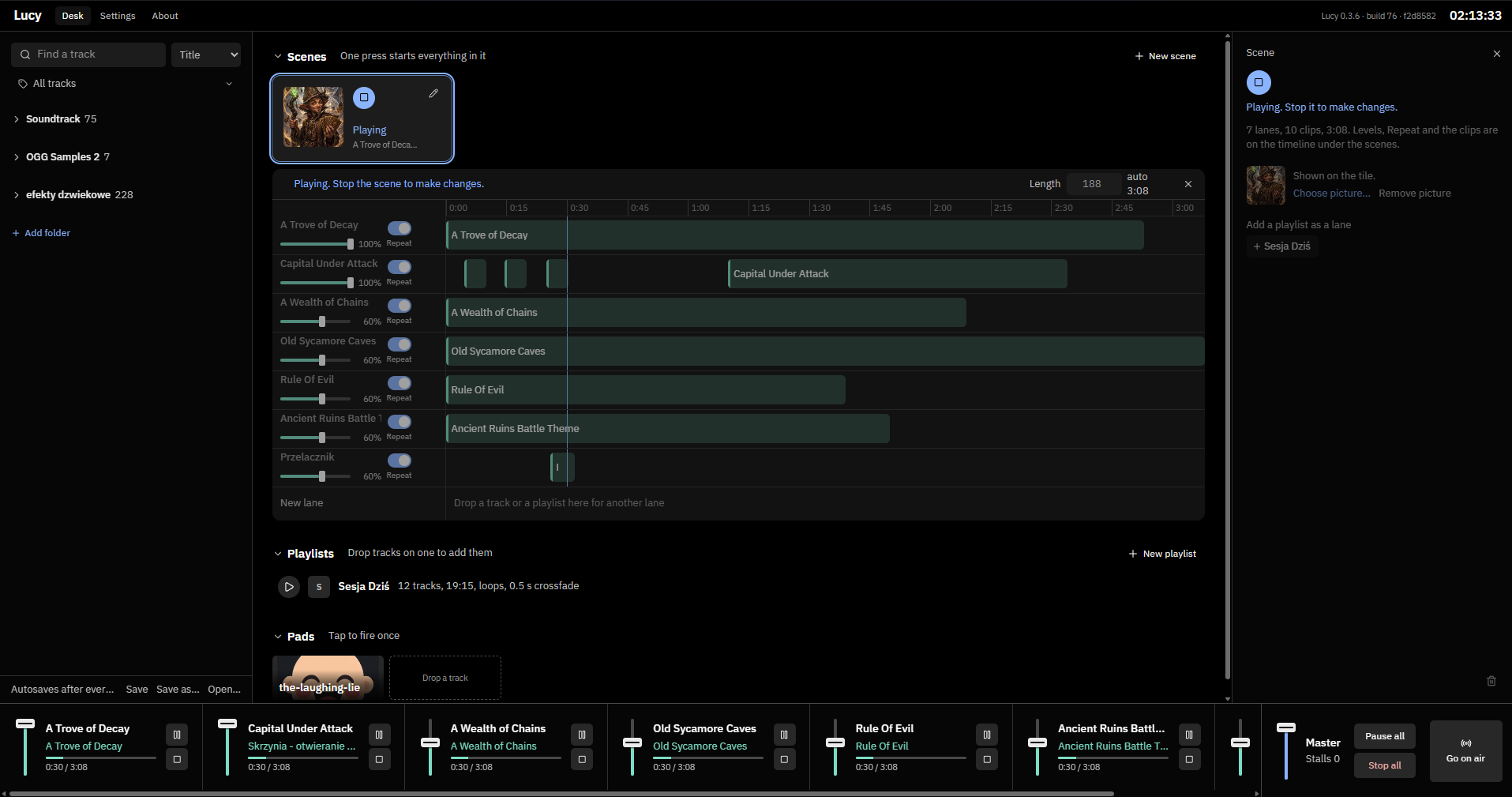
Task: Toggle Repeat for Przelacznik lane
Action: [400, 461]
